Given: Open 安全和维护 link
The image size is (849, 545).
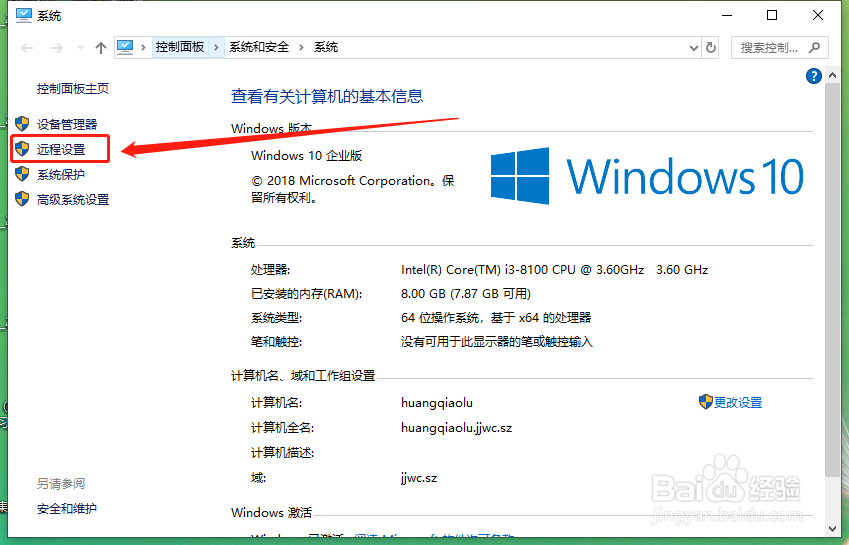Looking at the screenshot, I should pos(67,508).
